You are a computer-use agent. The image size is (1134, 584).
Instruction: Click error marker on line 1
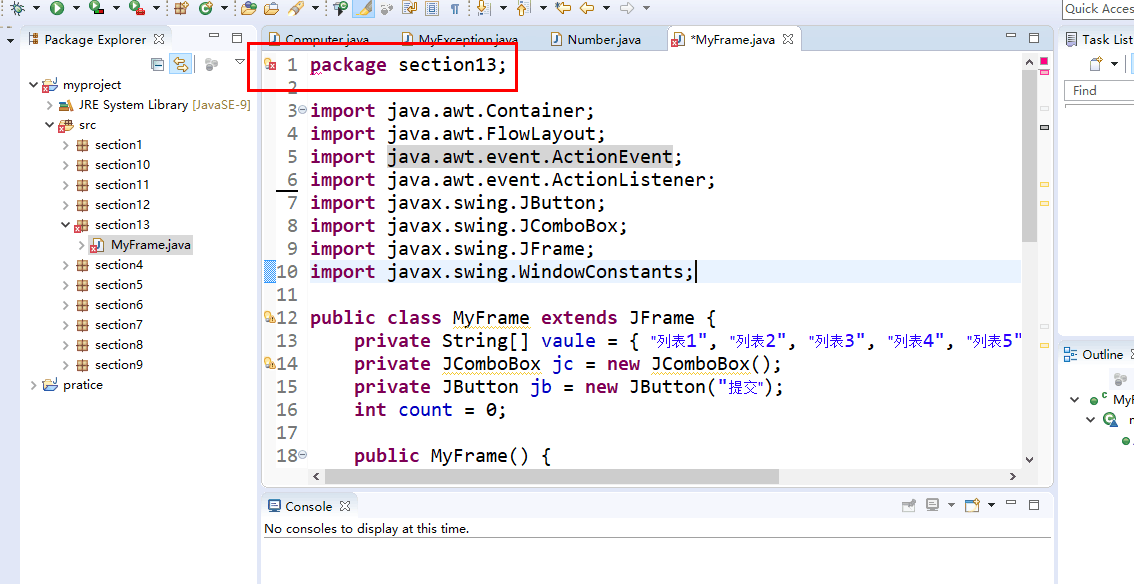[270, 64]
